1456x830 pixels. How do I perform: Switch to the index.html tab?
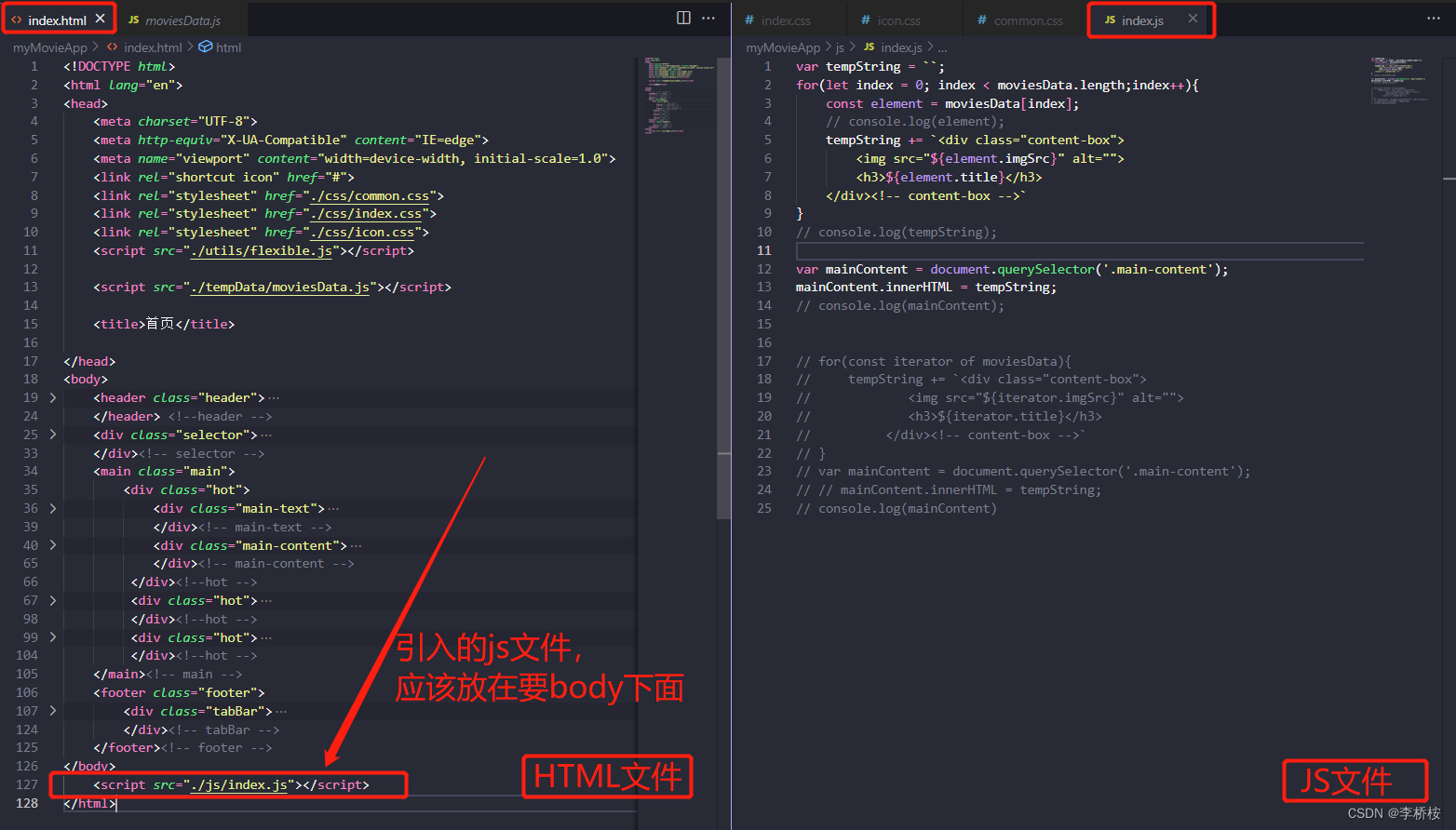coord(58,20)
